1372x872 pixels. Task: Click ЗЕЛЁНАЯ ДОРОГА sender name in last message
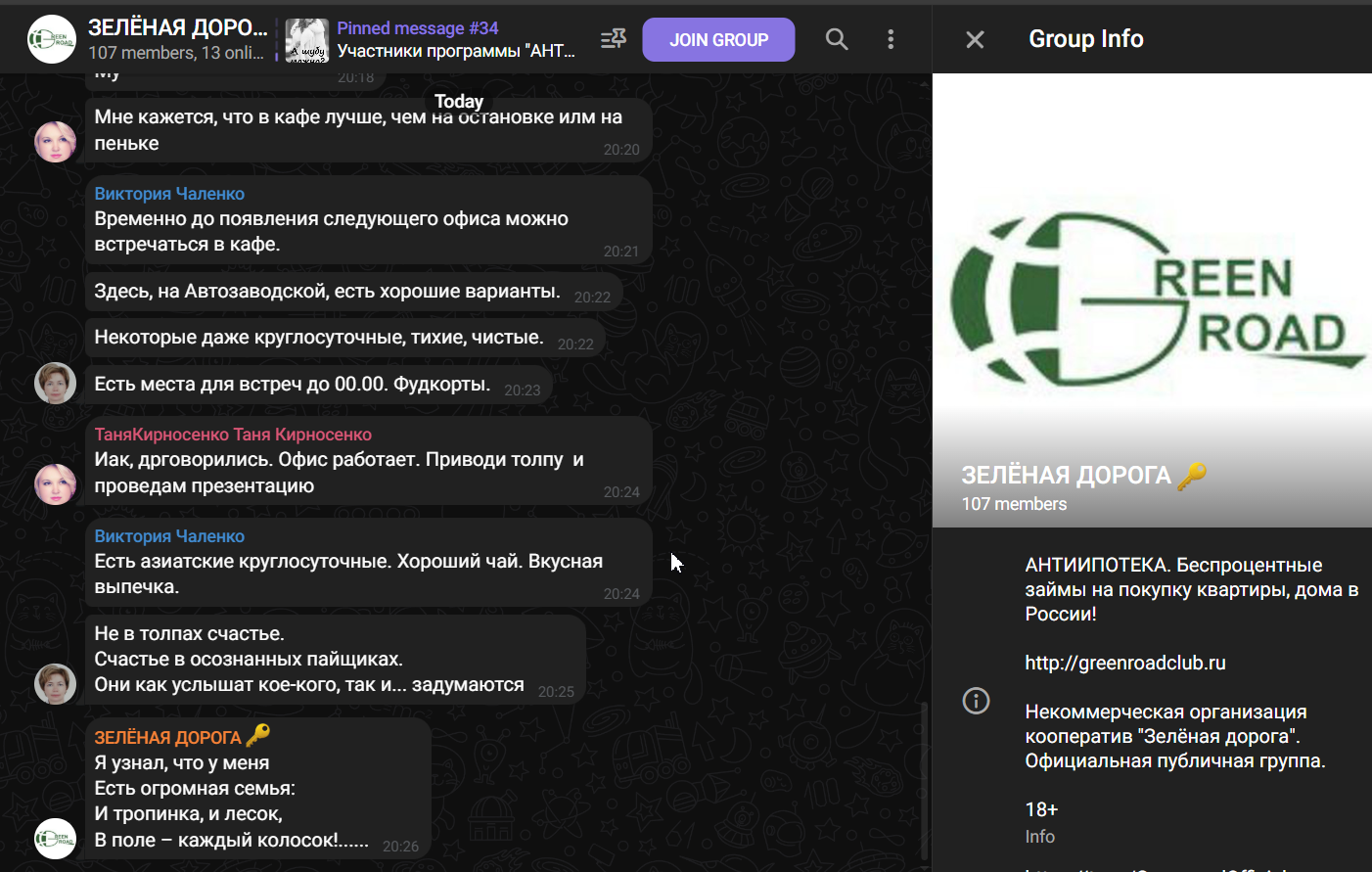coord(167,737)
